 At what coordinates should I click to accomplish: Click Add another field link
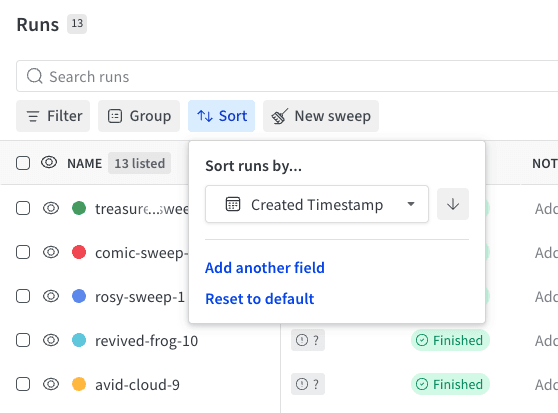[x=265, y=268]
